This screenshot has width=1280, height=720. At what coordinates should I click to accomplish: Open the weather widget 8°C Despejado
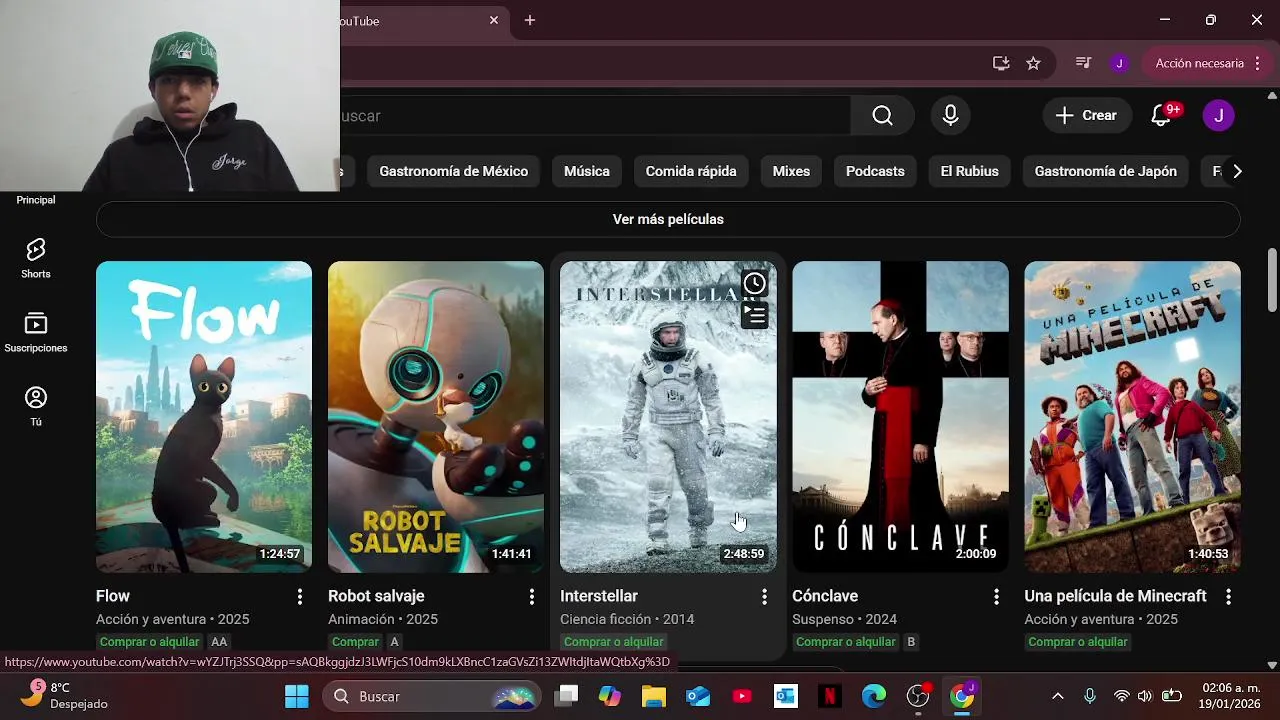click(66, 696)
